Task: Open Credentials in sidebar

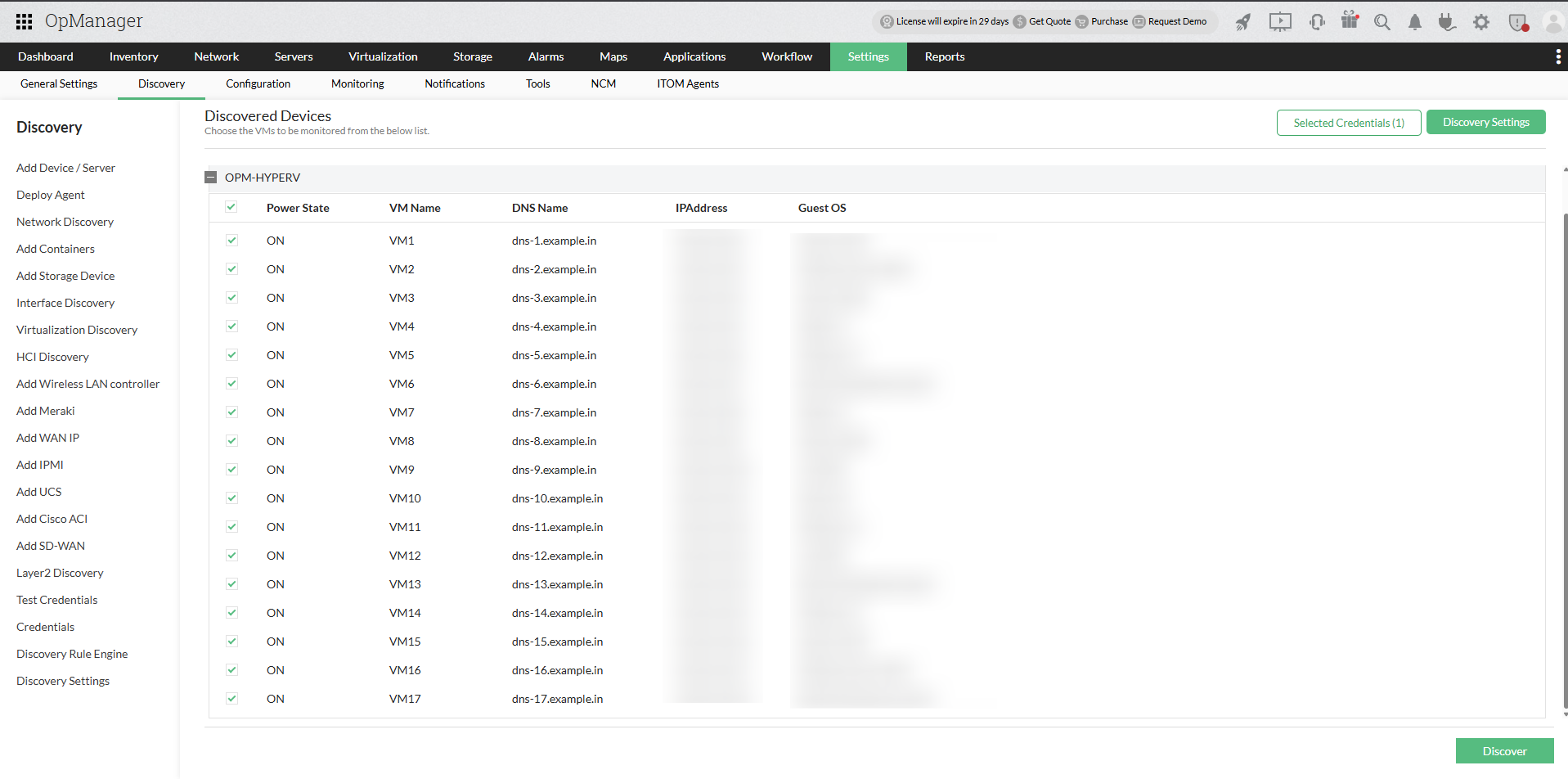Action: [x=45, y=627]
